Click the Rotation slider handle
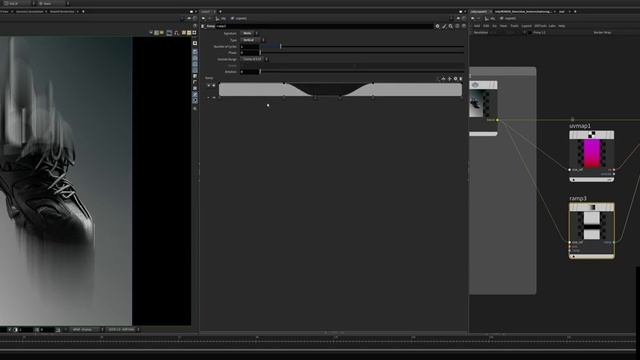Screen dimensions: 640x360 (260, 72)
